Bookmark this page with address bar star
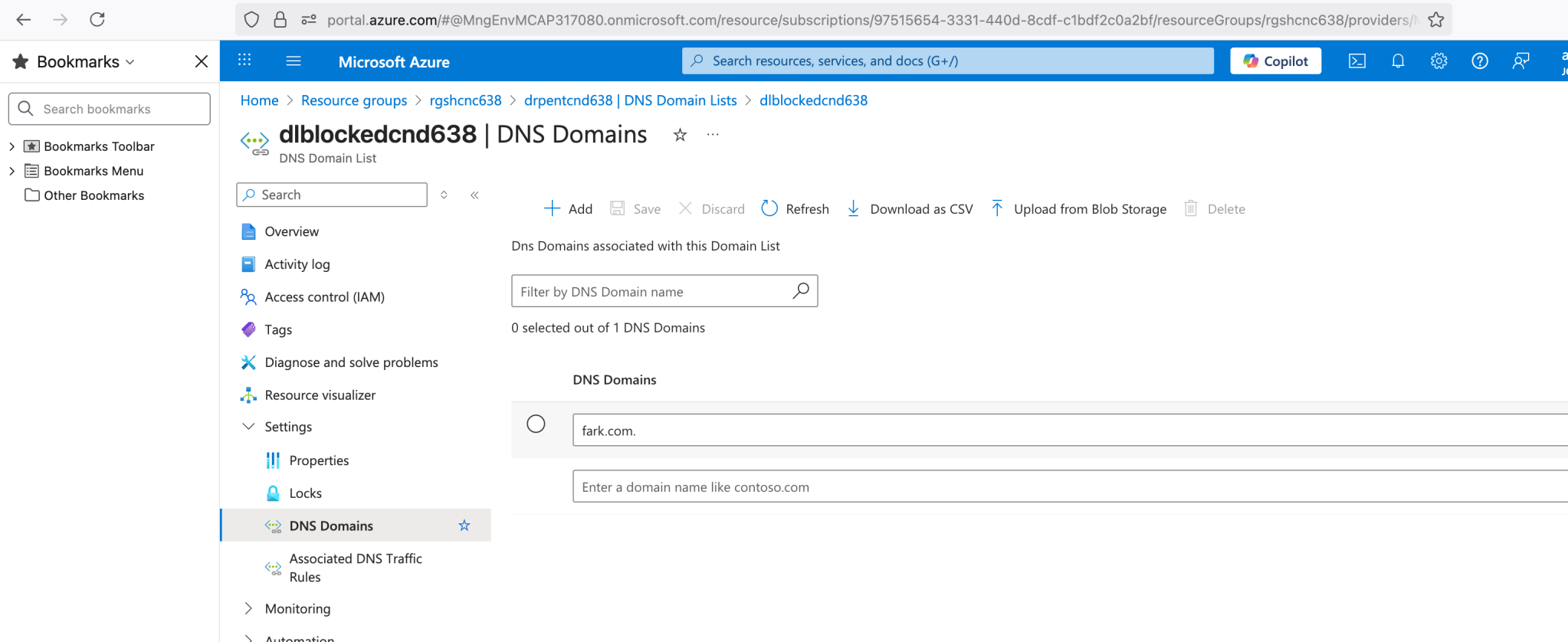This screenshot has height=642, width=1568. tap(1436, 20)
